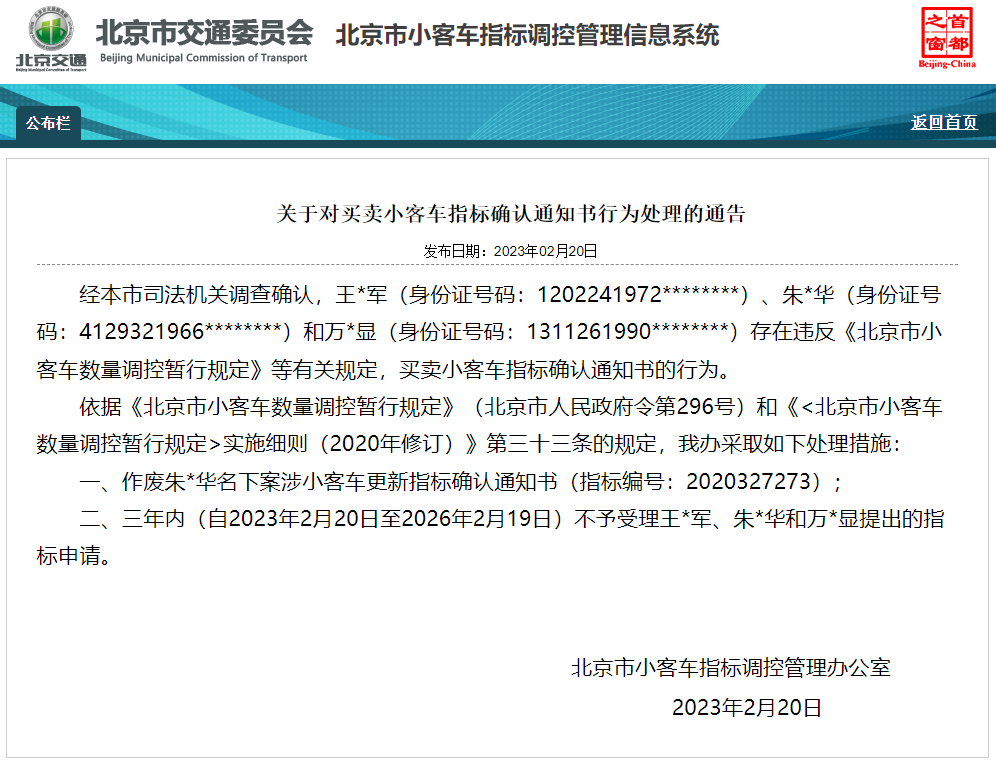Click the 北京交通 text under the logo
The width and height of the screenshot is (996, 763).
coord(51,60)
